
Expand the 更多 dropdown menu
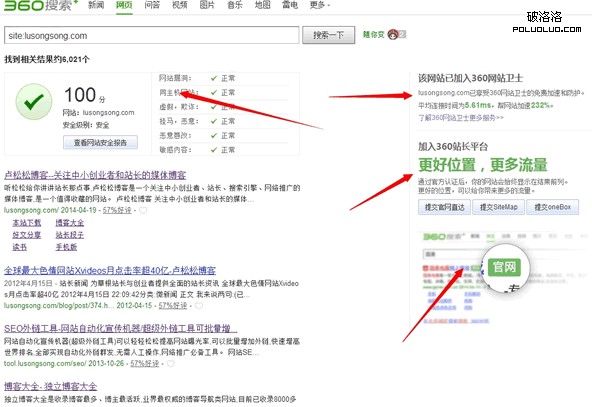pyautogui.click(x=320, y=5)
